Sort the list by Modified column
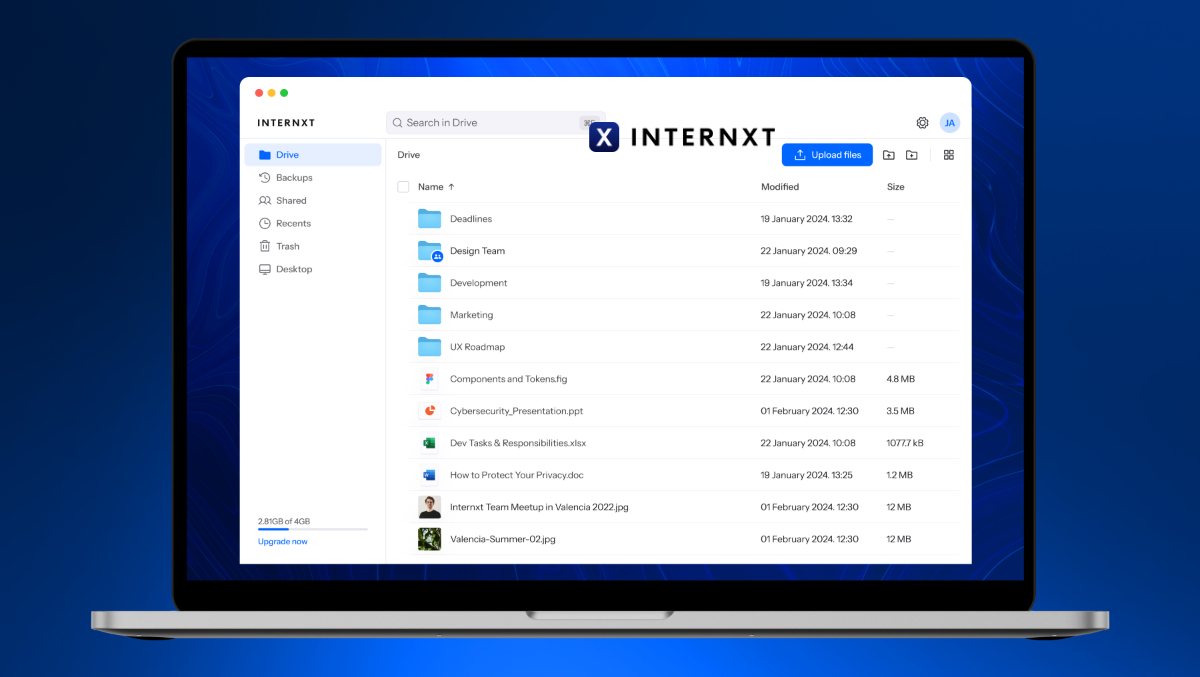Image resolution: width=1200 pixels, height=677 pixels. tap(779, 187)
